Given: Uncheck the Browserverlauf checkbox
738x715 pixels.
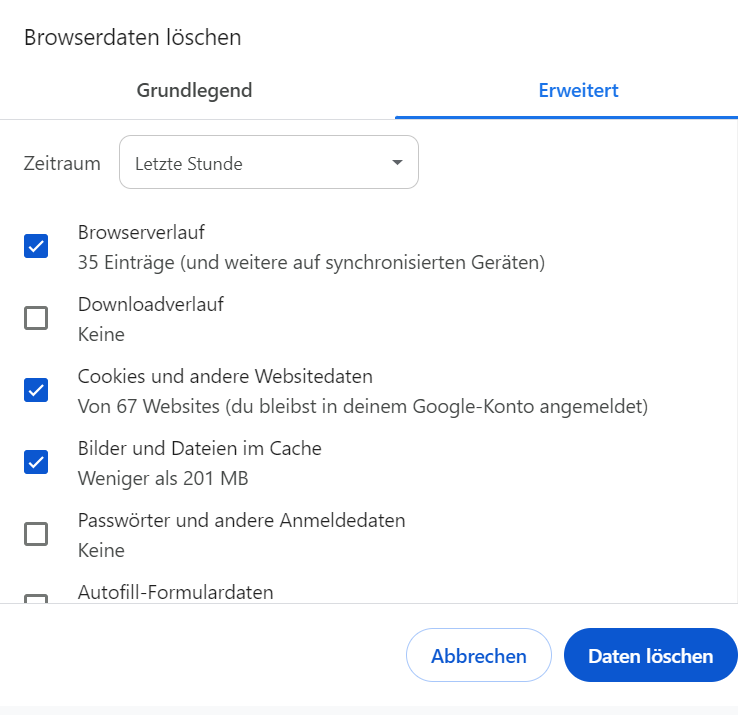Looking at the screenshot, I should (36, 246).
